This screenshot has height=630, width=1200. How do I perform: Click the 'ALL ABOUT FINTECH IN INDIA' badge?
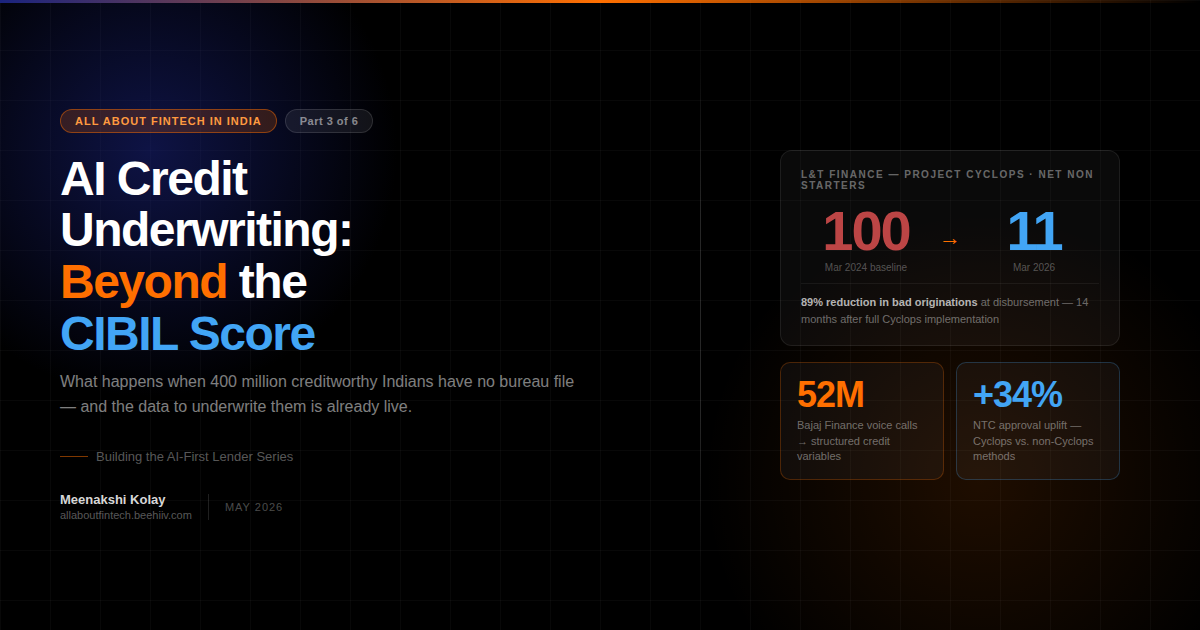point(168,121)
